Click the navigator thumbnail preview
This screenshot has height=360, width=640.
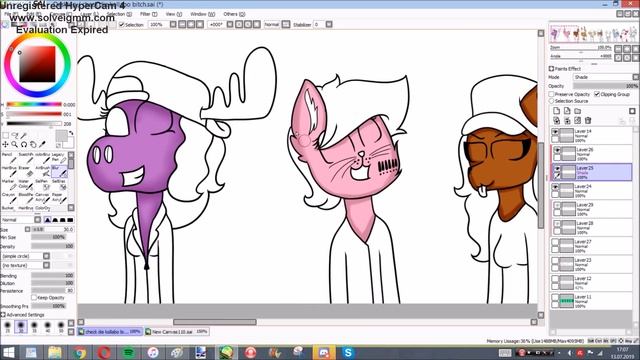tap(593, 34)
